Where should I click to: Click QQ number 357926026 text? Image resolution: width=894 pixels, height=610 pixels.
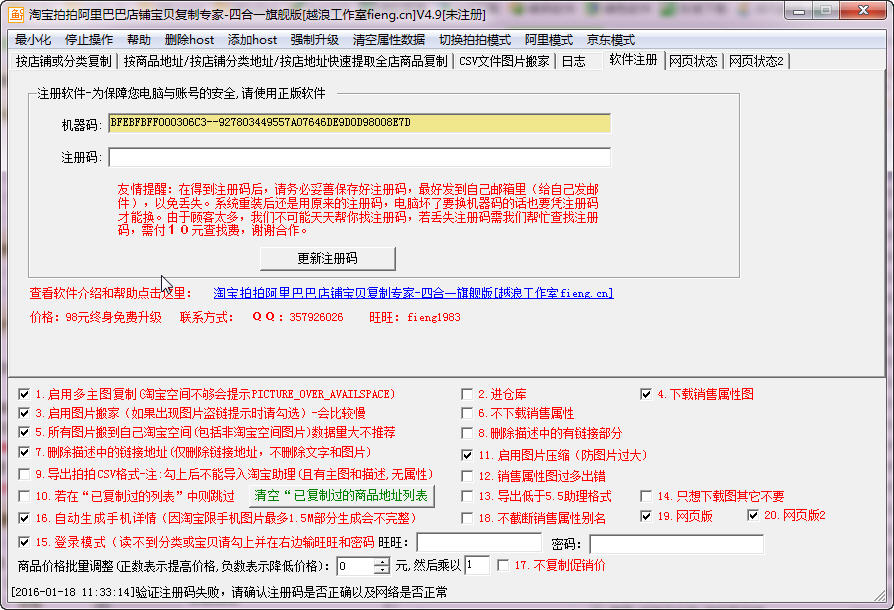[x=316, y=318]
